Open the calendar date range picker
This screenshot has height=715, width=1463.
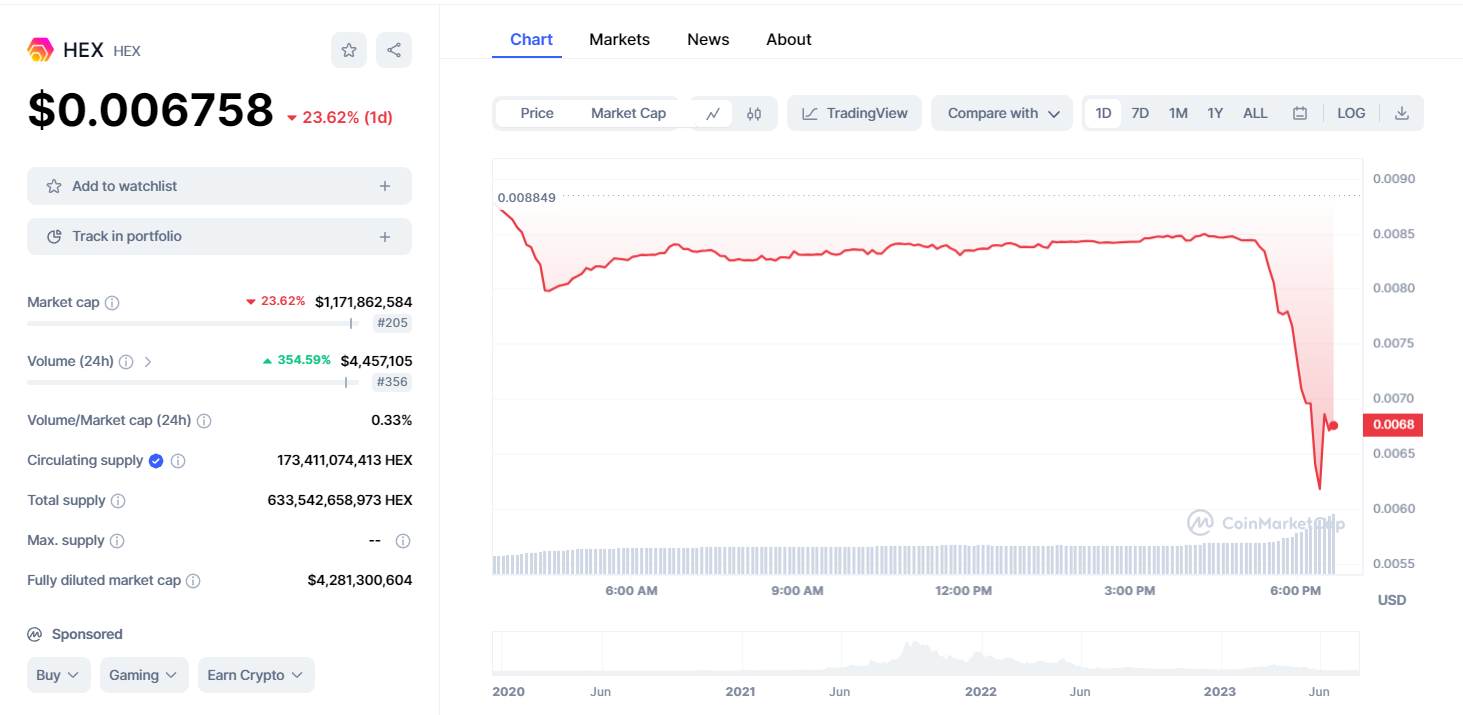[x=1300, y=113]
